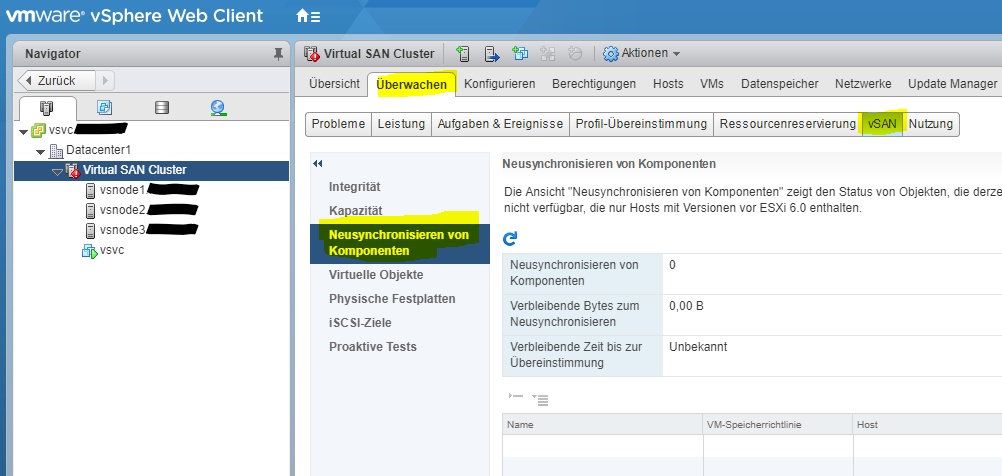Select host vsnode1 in tree

(x=123, y=190)
